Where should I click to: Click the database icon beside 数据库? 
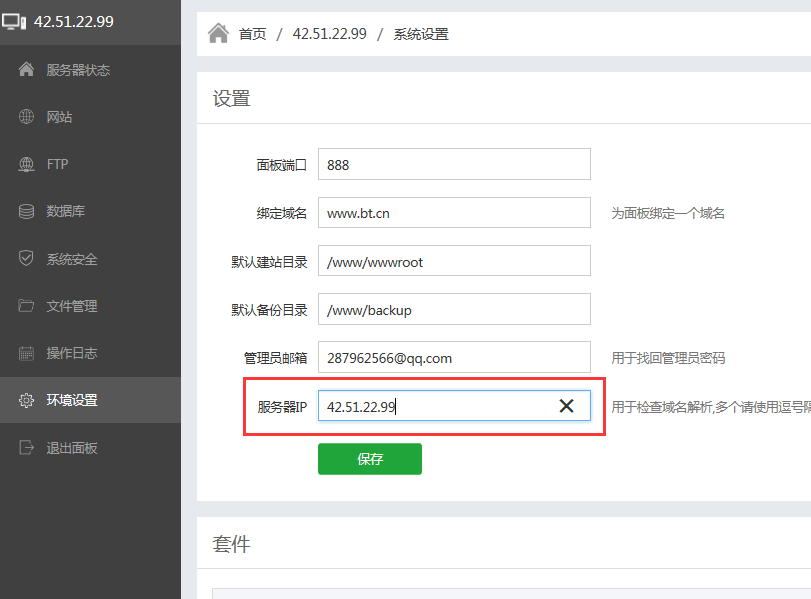[26, 211]
